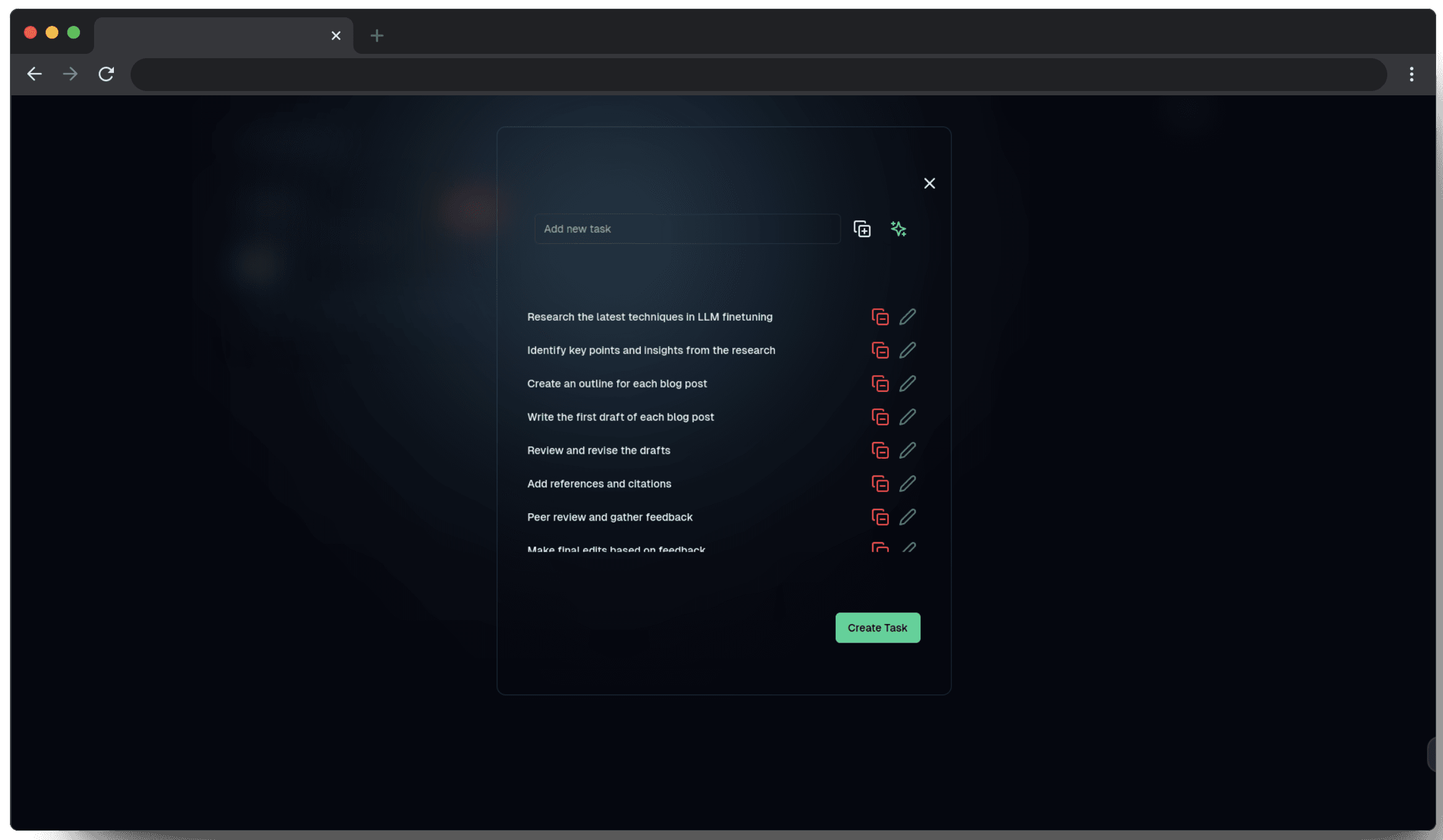
Task: Remove the 'Research the latest techniques' task
Action: click(880, 317)
